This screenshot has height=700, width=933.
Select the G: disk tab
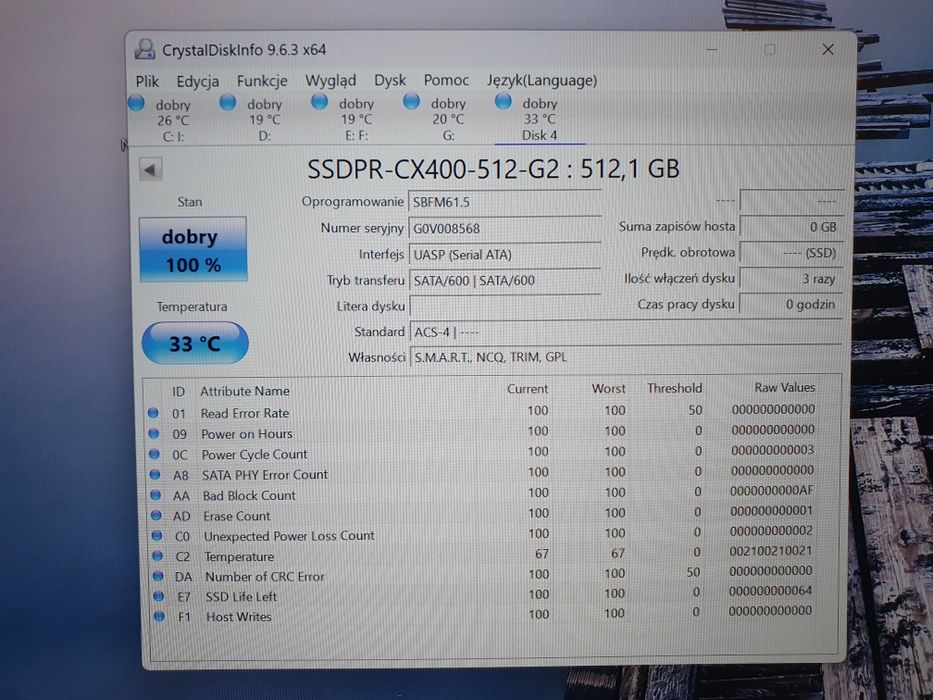click(x=447, y=120)
